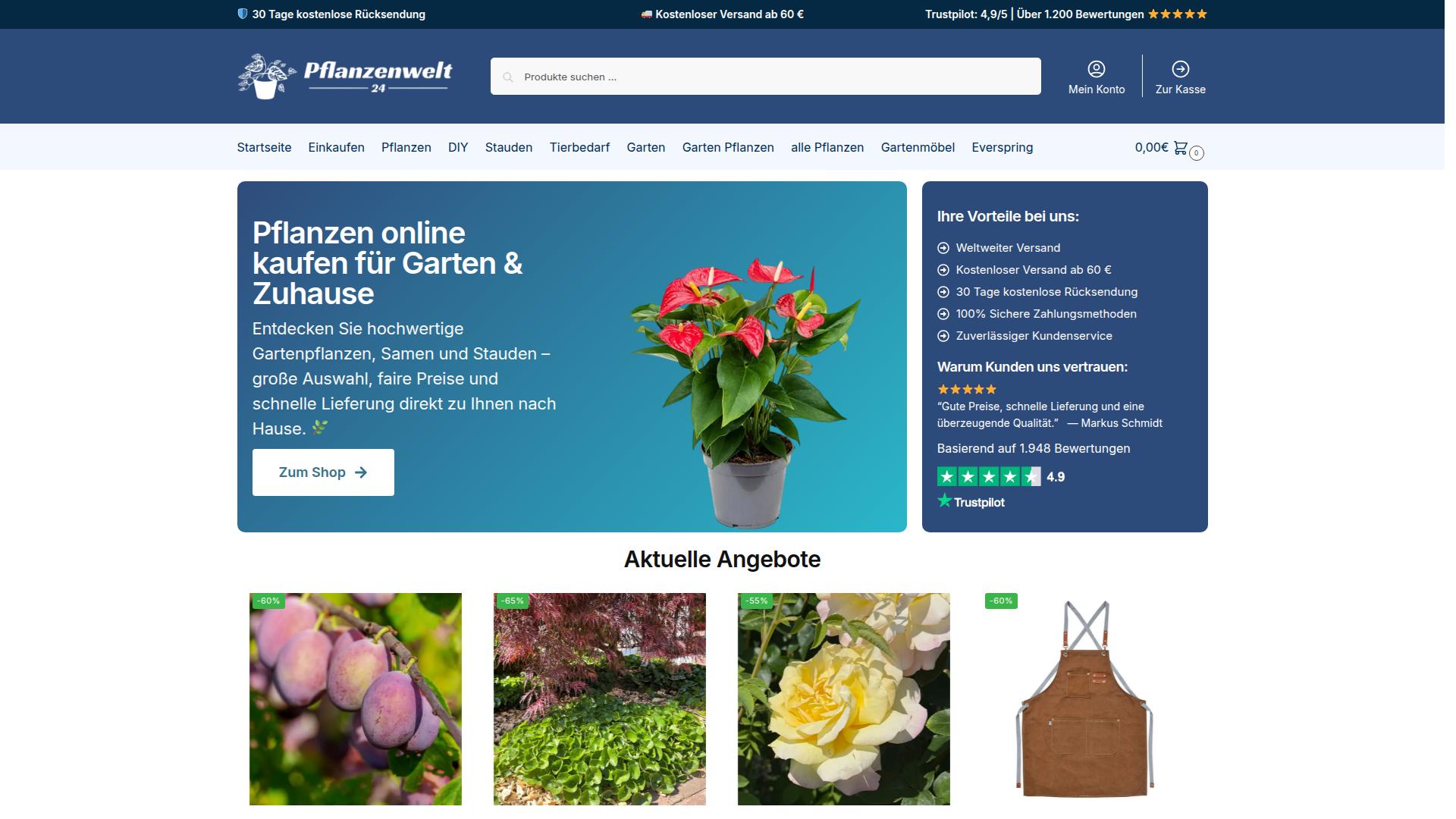Click 'Kostenloser Versand ab 60 €' top banner text
Image resolution: width=1456 pixels, height=819 pixels.
point(730,14)
